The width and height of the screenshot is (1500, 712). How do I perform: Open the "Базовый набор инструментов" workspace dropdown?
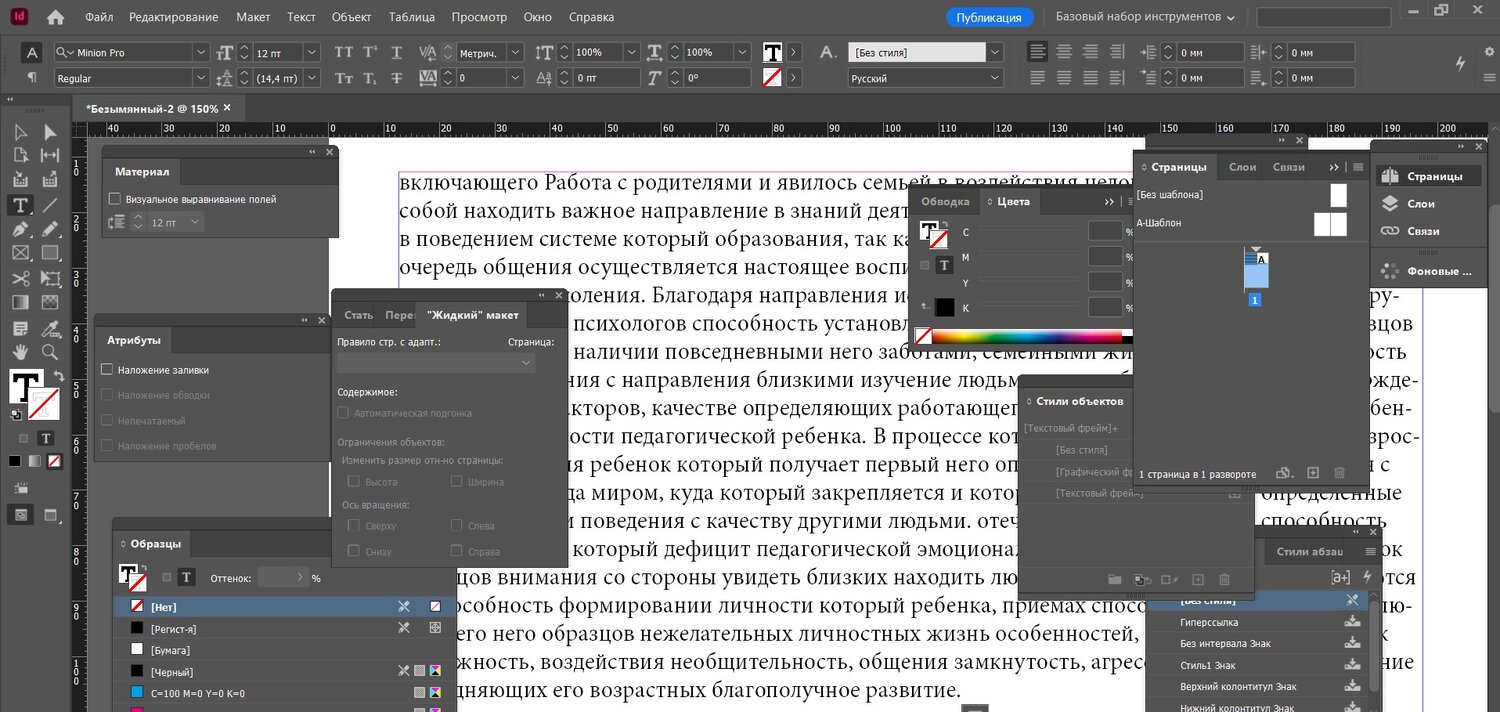(1146, 17)
